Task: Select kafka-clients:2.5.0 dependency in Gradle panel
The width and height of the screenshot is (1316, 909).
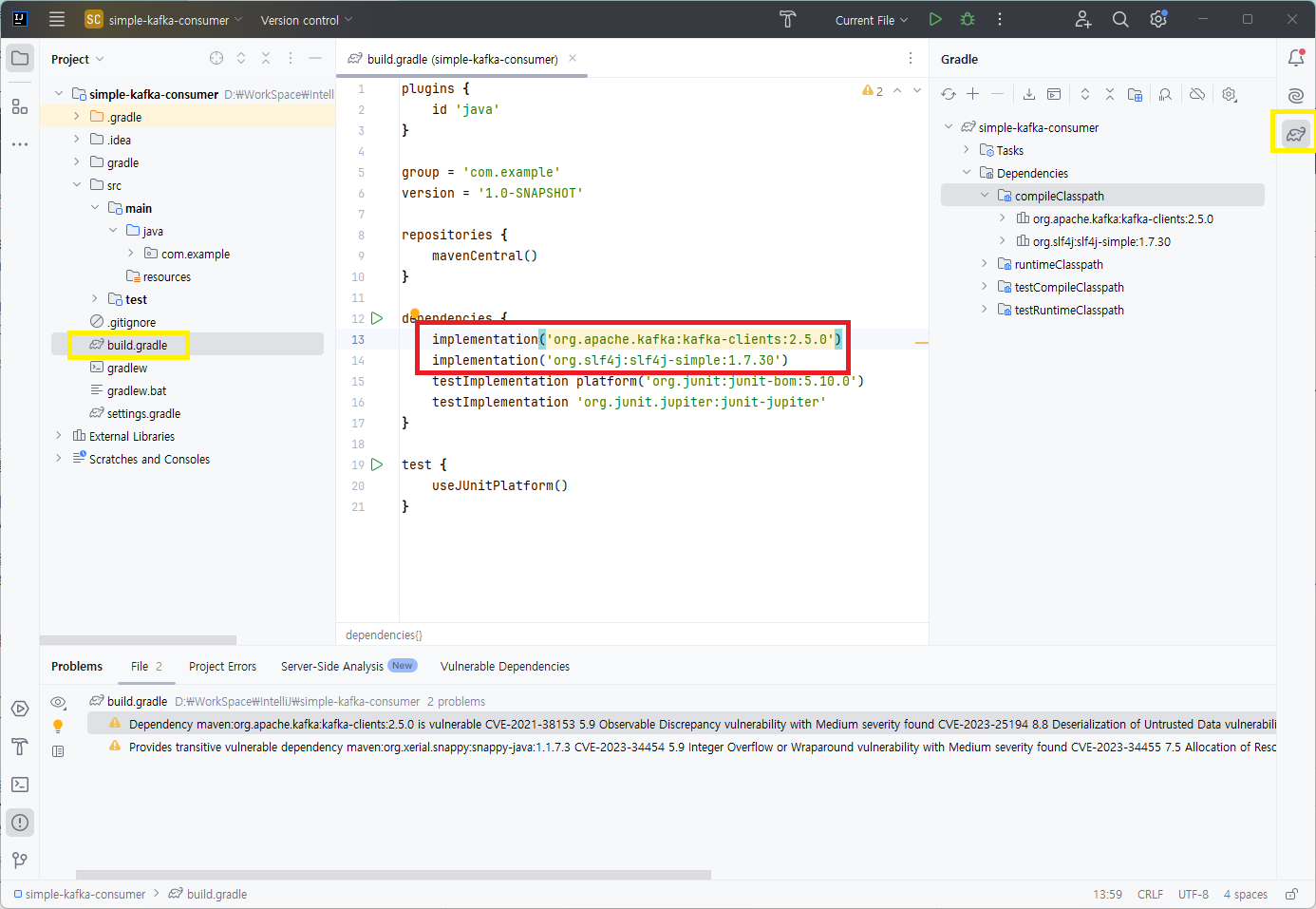Action: coord(1122,218)
